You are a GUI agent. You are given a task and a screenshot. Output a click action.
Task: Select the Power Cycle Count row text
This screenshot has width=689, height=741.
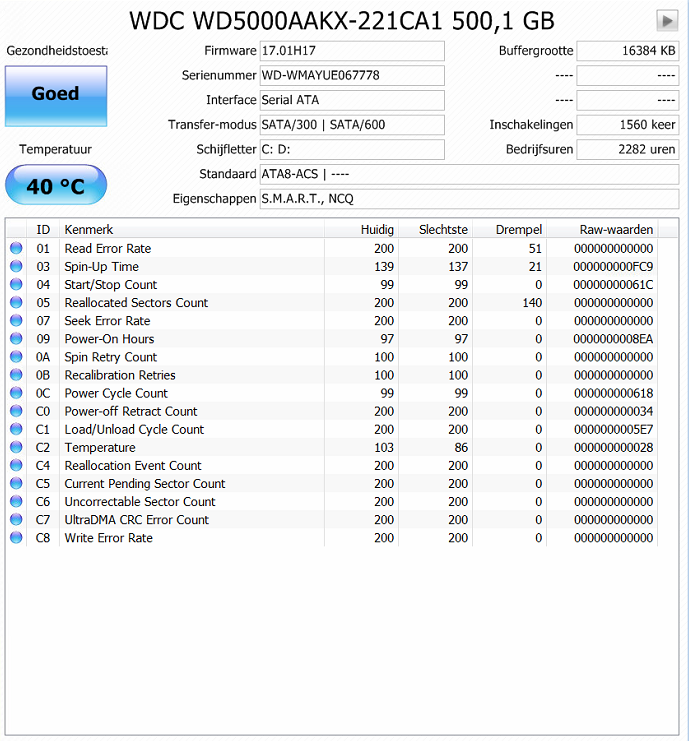tap(116, 393)
